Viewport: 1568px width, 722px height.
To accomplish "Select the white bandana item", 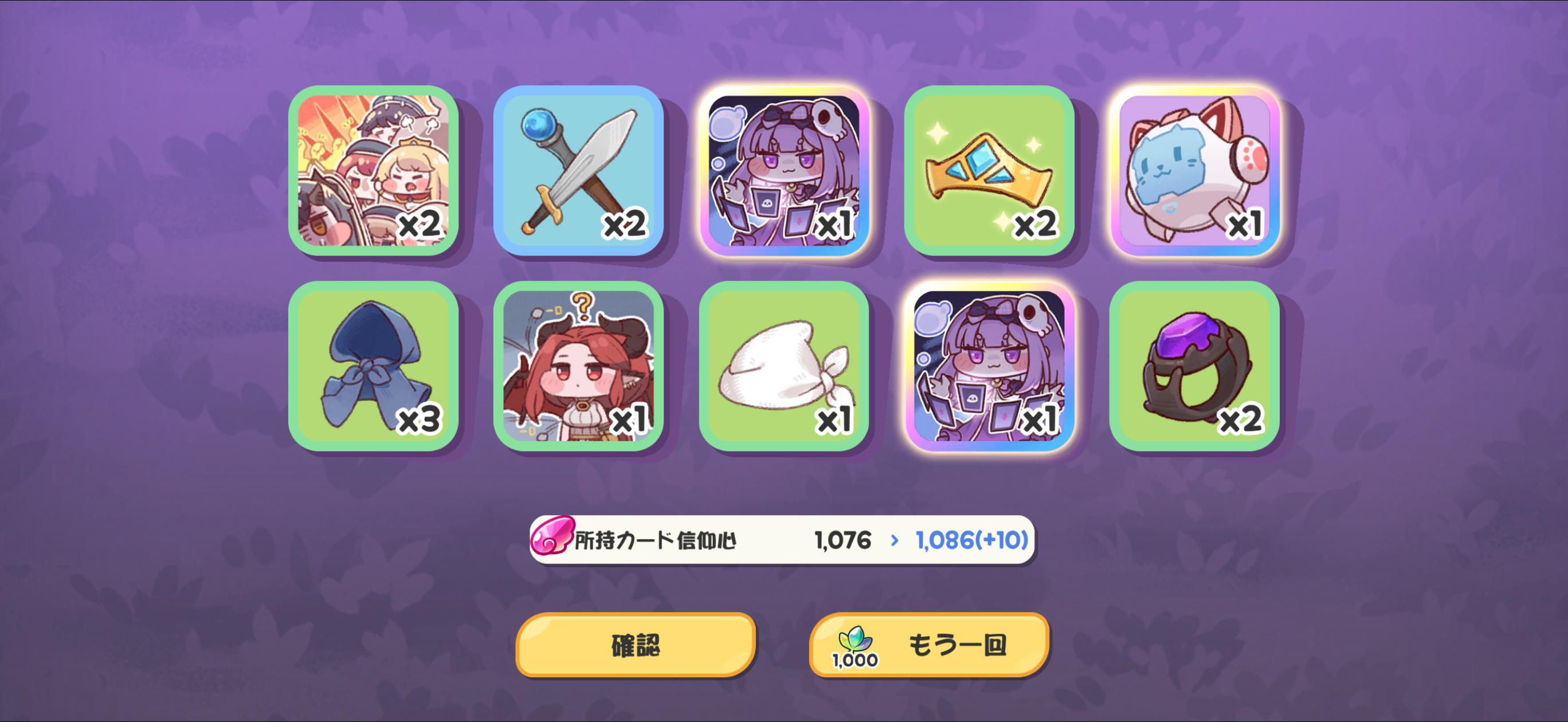I will coord(784,366).
